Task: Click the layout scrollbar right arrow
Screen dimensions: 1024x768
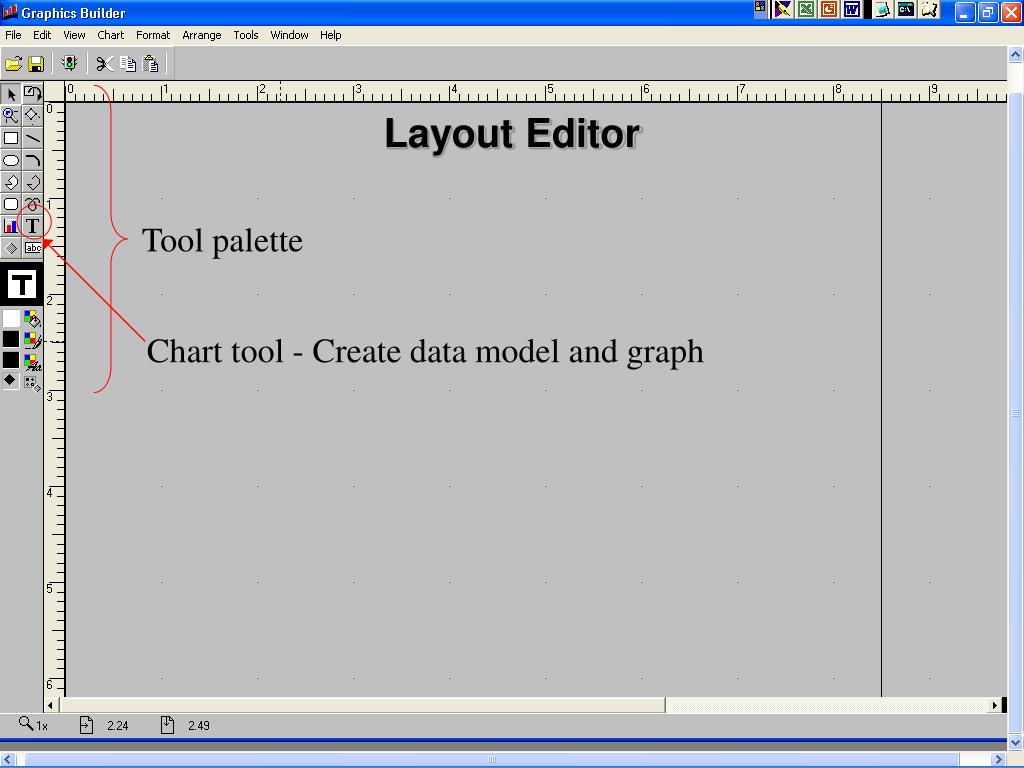Action: pos(995,705)
